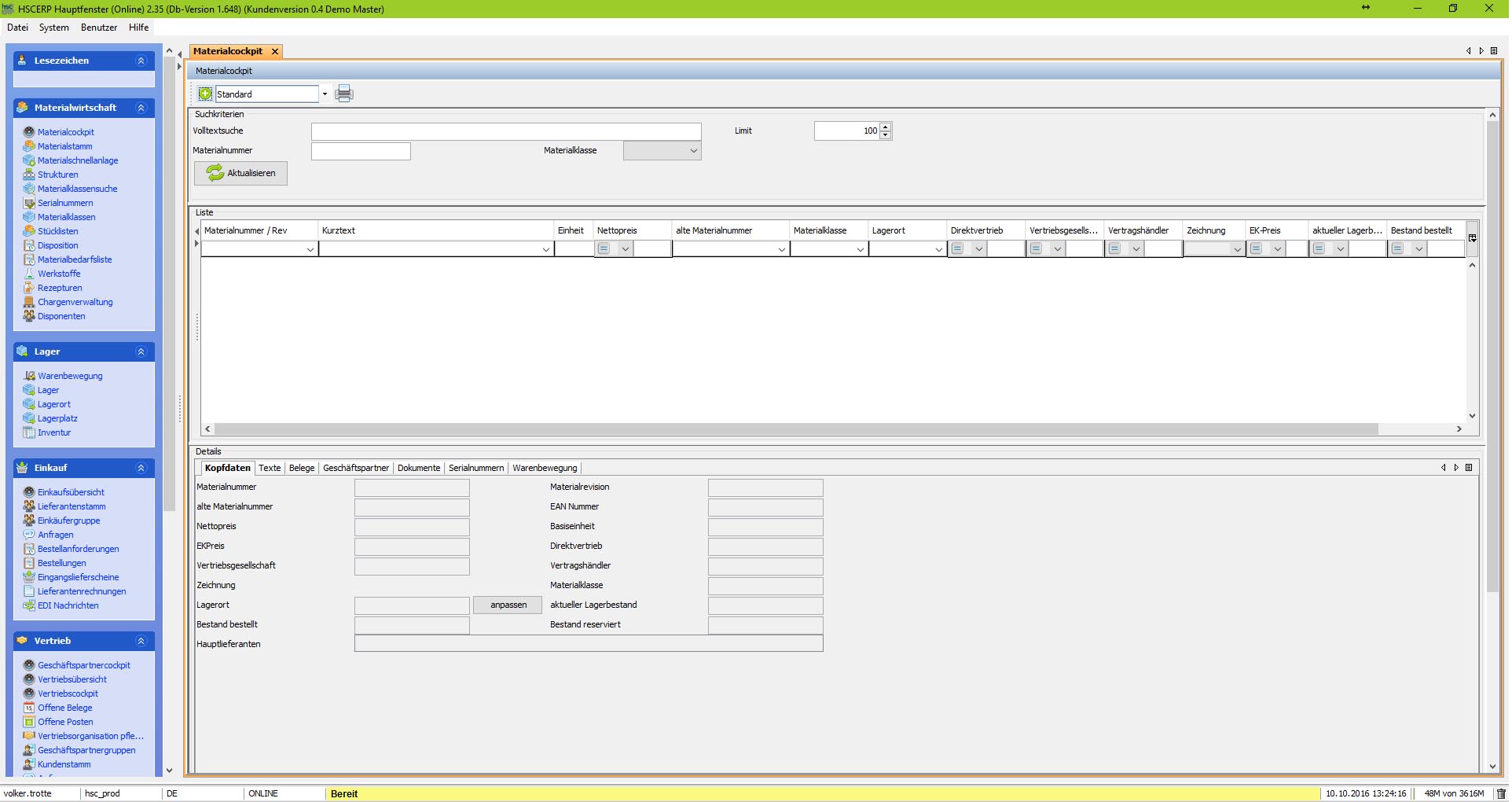Switch to the Geschäftspartner details tab
Viewport: 1512px width, 802px height.
pos(355,468)
